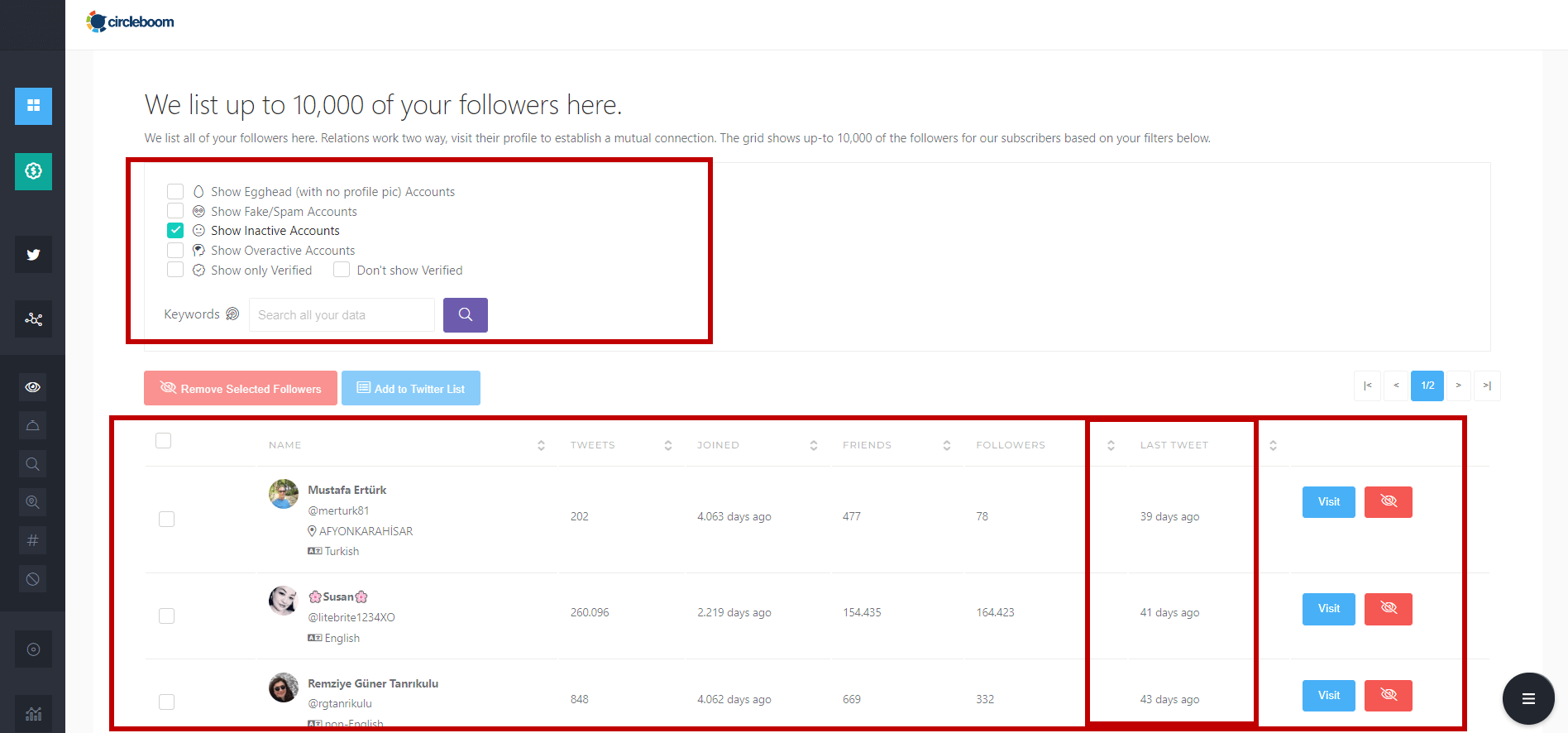Select Susan's row checkbox
The height and width of the screenshot is (733, 1568).
click(167, 616)
